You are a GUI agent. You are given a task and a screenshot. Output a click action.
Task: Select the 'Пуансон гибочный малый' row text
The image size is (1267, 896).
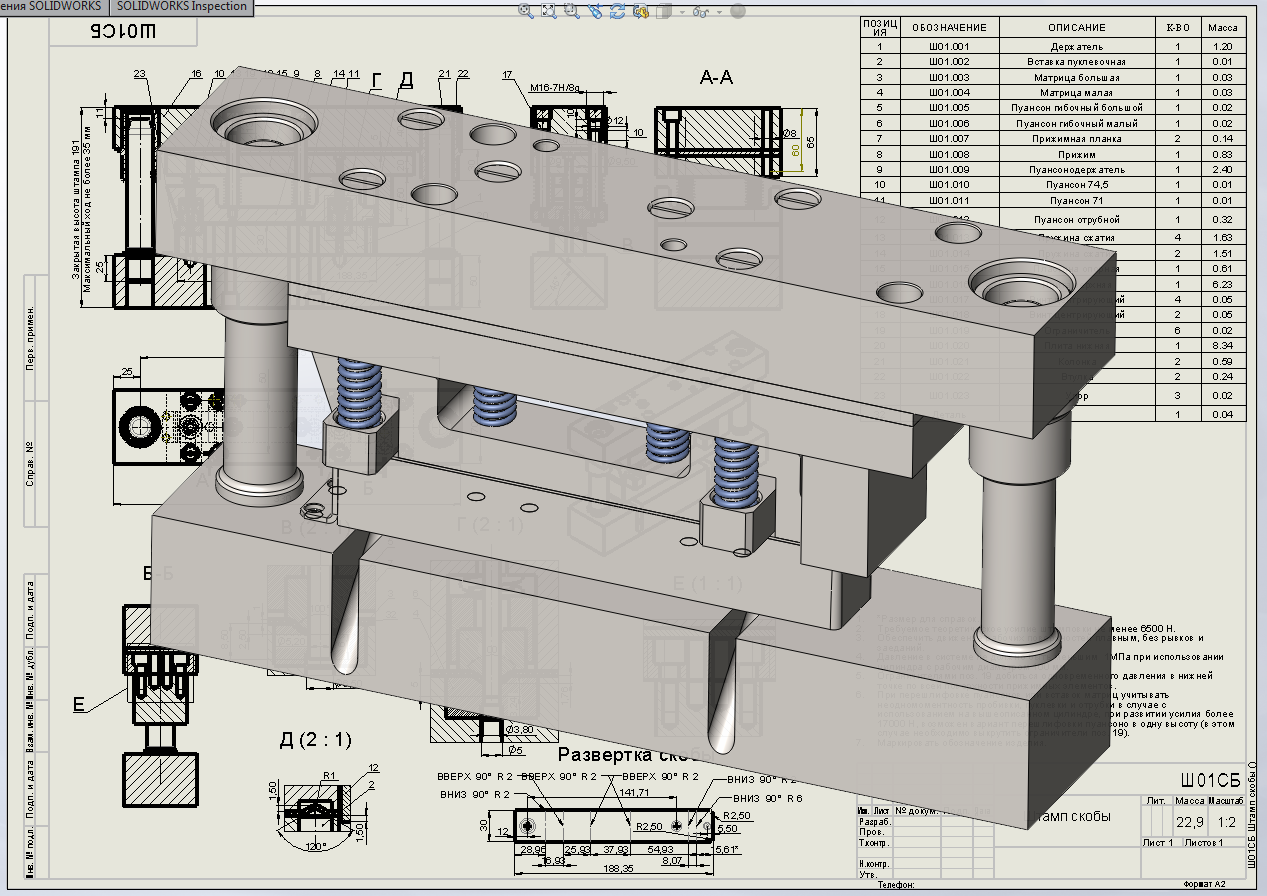[1077, 123]
